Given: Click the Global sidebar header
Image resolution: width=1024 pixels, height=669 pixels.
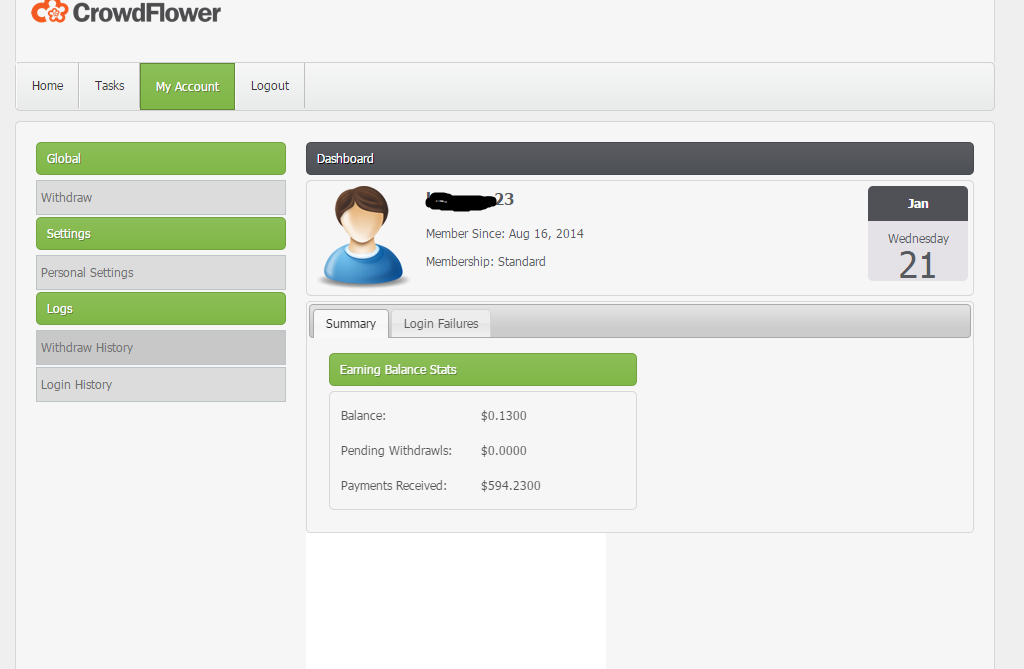Looking at the screenshot, I should click(x=161, y=159).
